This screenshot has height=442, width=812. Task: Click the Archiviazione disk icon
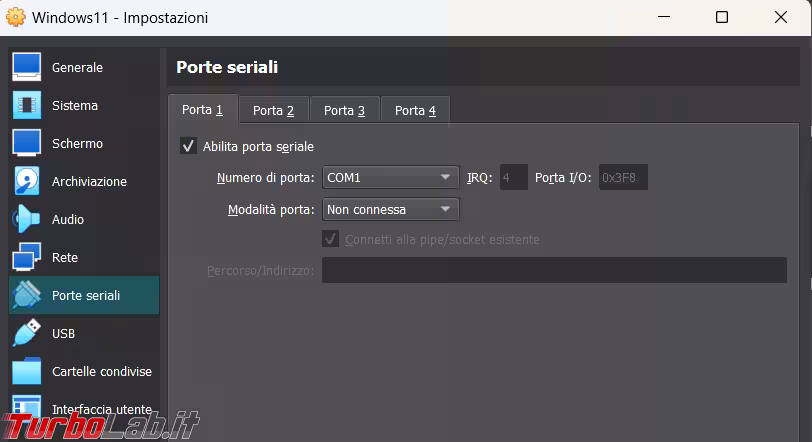point(27,181)
